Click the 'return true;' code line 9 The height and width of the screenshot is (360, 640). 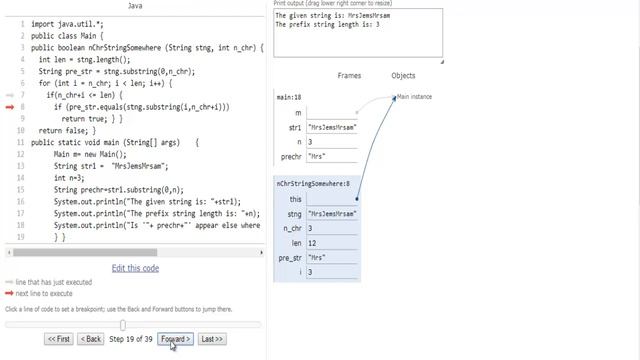click(x=92, y=119)
